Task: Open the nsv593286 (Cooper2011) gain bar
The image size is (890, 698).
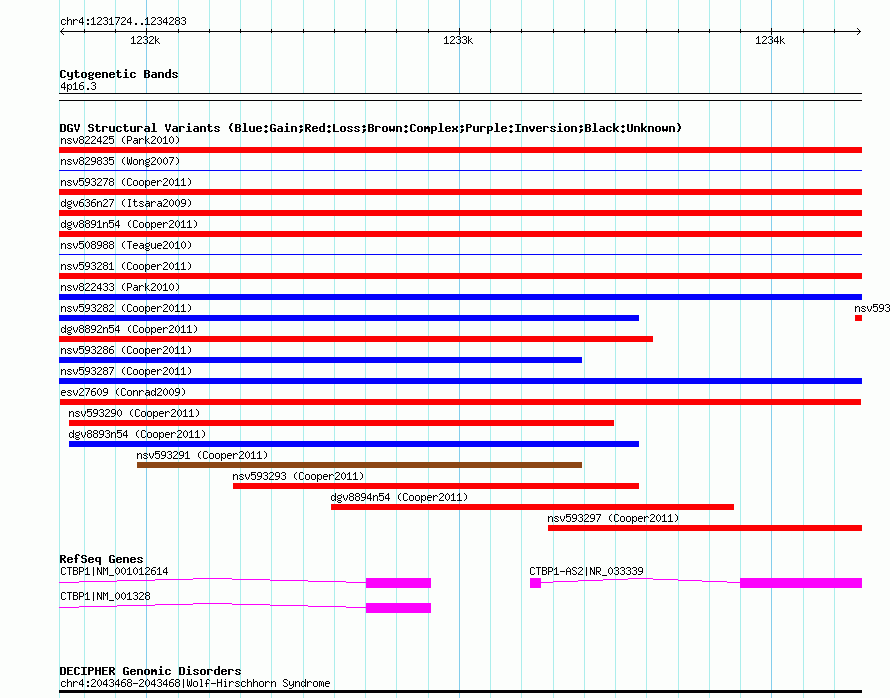Action: (321, 360)
